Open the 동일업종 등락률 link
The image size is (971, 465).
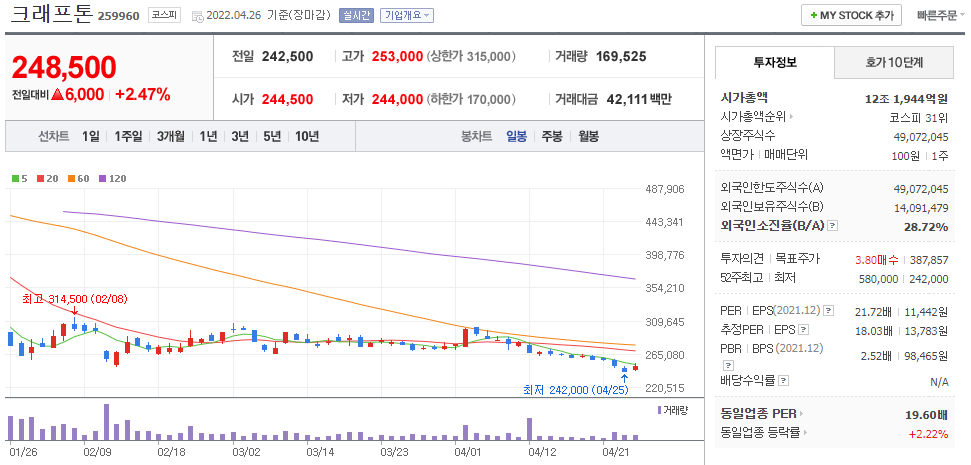(x=760, y=433)
